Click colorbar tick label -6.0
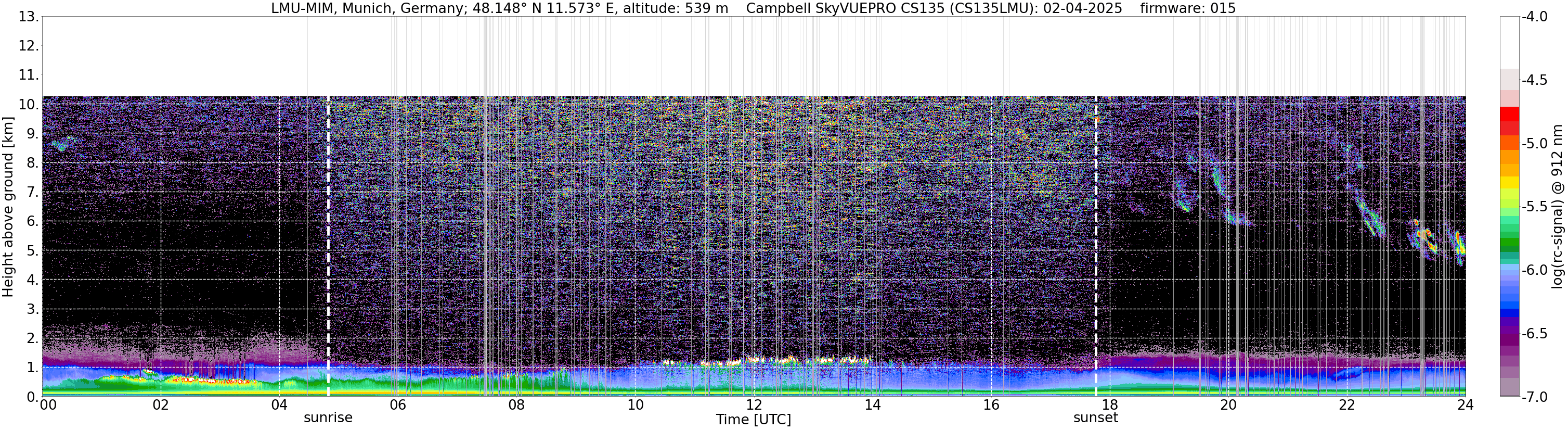The height and width of the screenshot is (430, 1568). [1535, 270]
